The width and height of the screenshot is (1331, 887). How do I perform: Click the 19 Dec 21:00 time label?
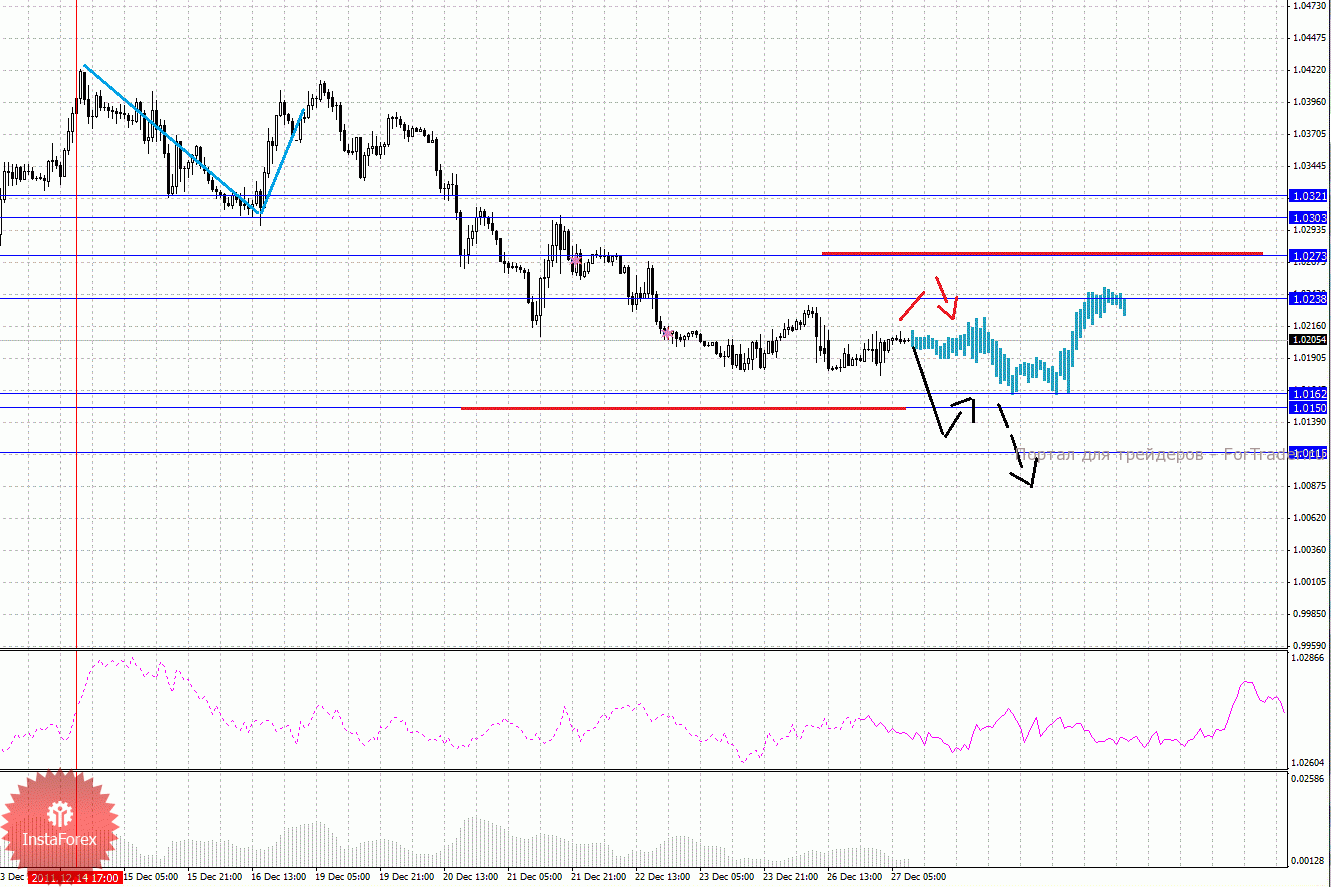coord(407,877)
